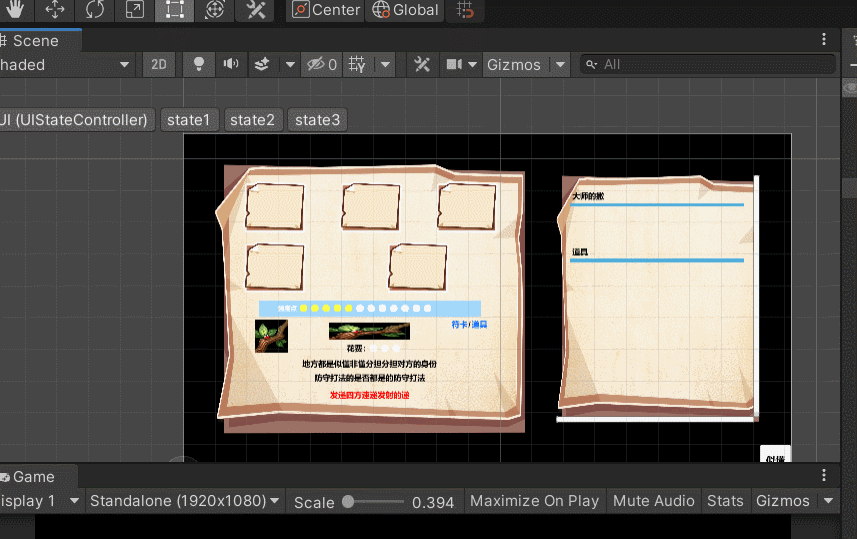Screen dimensions: 857x539
Task: Toggle Maximize On Play
Action: 535,501
